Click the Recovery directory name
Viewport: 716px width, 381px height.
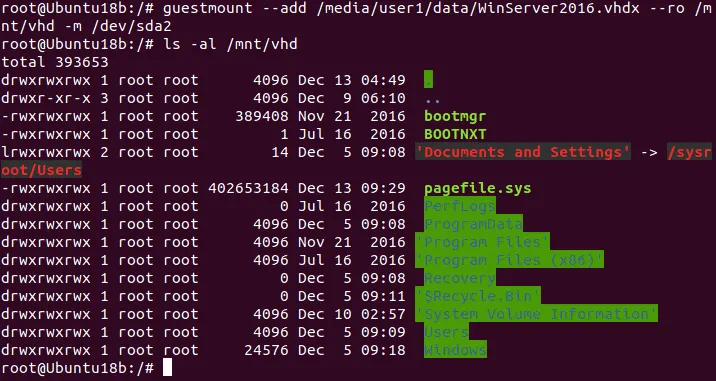459,278
